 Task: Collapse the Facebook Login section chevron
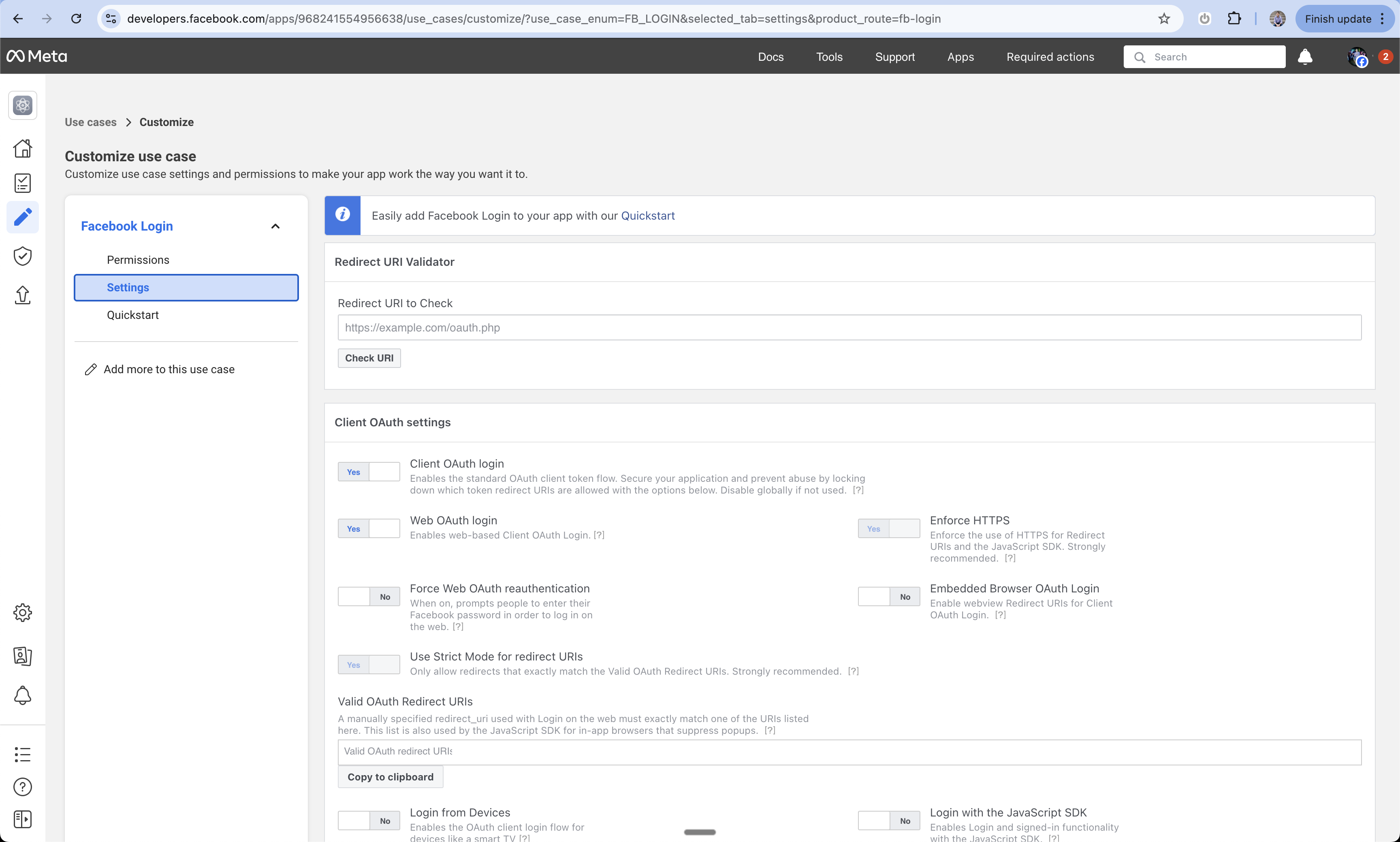pos(275,227)
